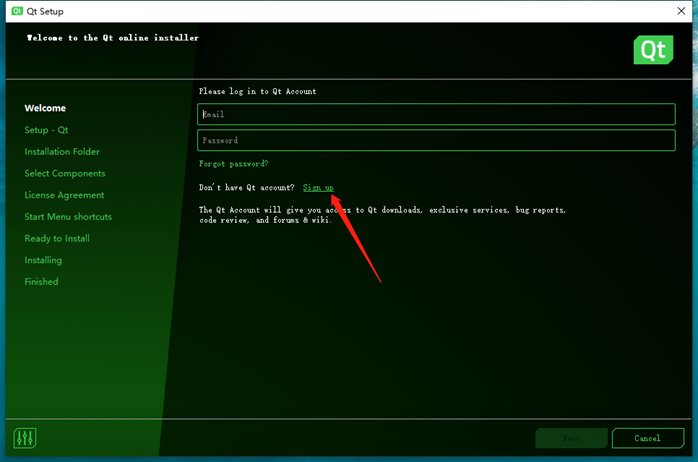Click the disabled Next button
This screenshot has width=698, height=462.
(571, 438)
